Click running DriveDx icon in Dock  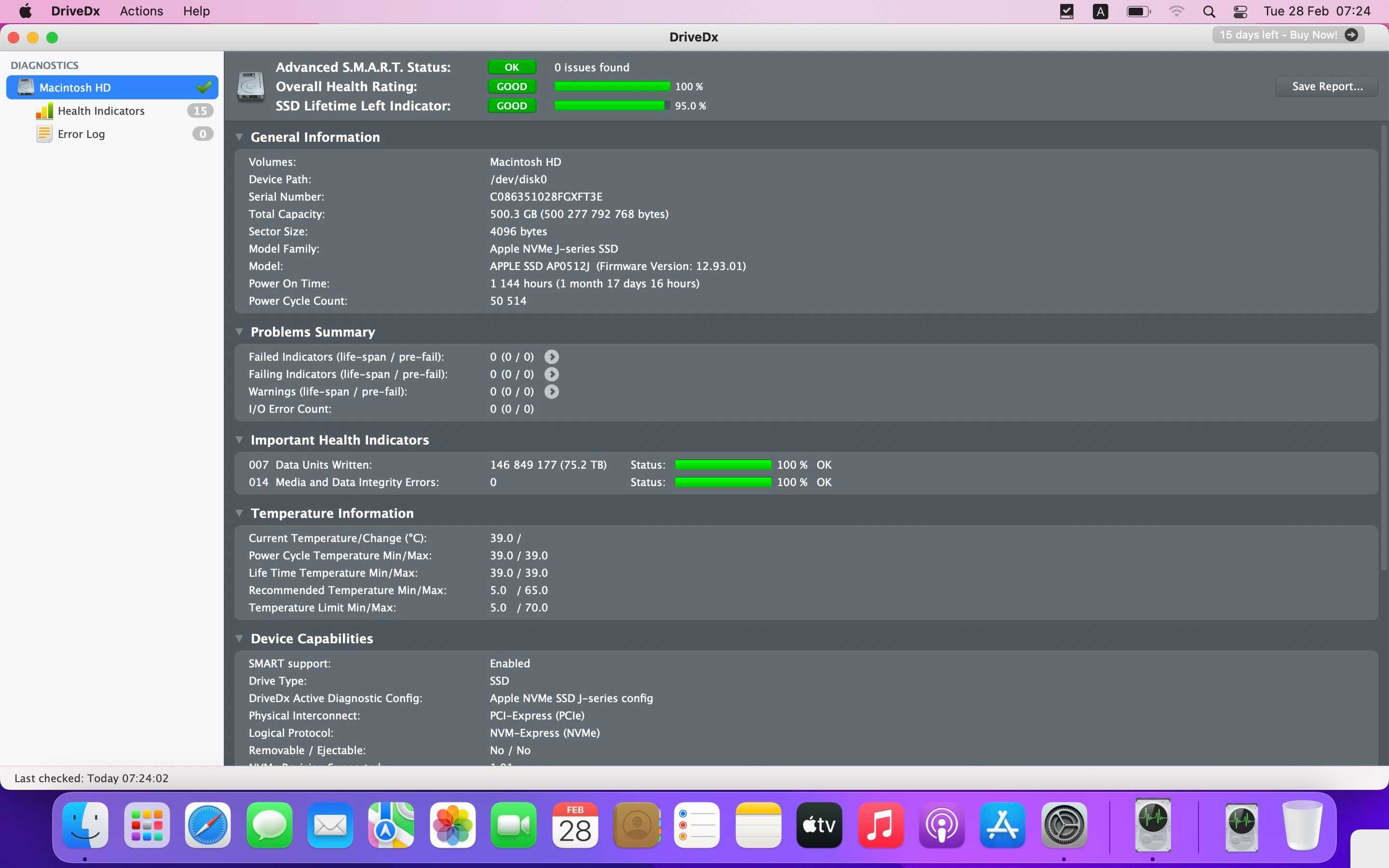point(1153,825)
